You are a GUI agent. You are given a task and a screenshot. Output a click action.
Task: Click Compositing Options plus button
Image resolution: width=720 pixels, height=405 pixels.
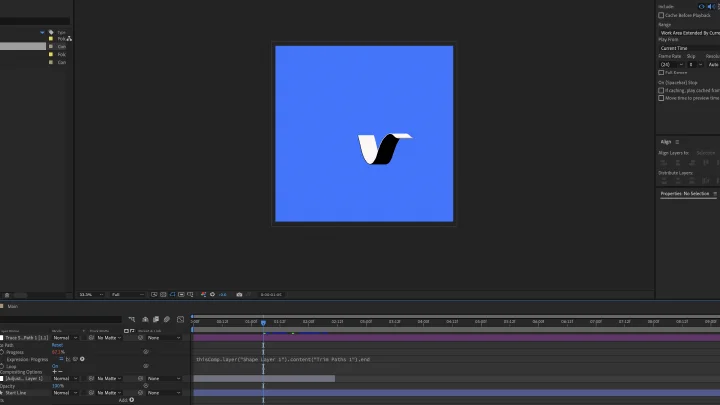tap(55, 372)
